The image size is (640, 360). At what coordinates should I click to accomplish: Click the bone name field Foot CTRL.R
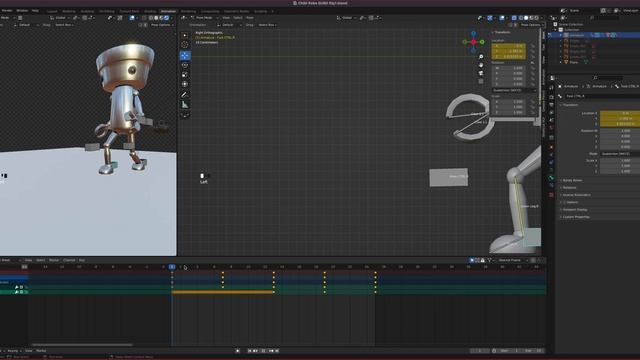coord(602,96)
